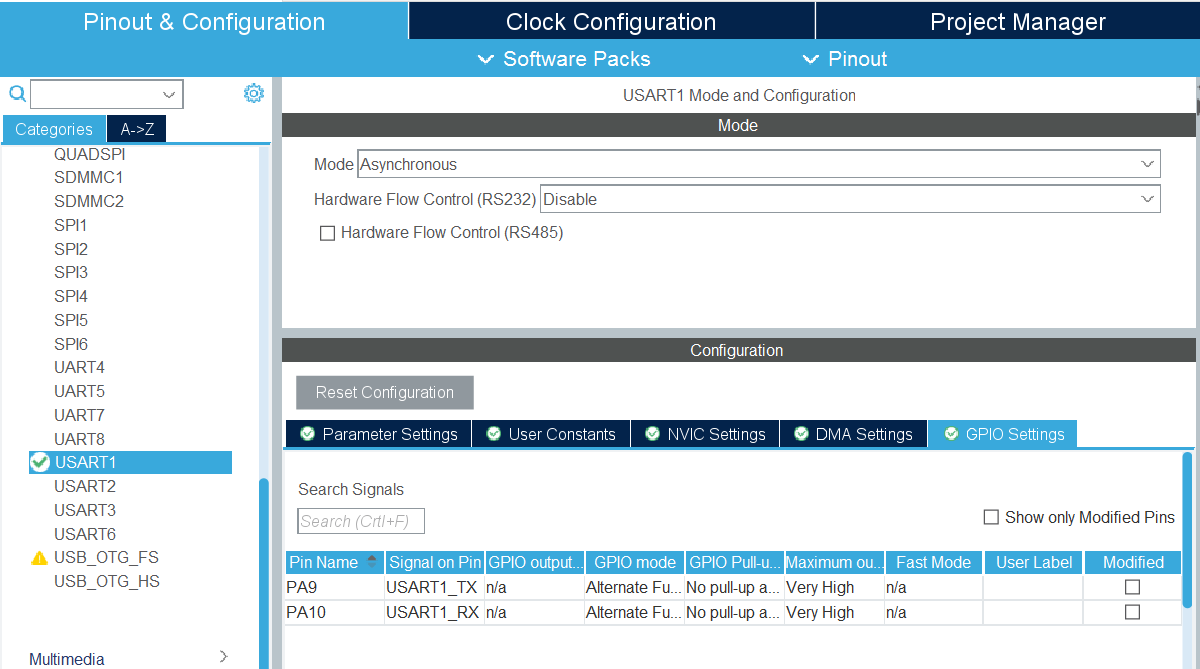The width and height of the screenshot is (1200, 669).
Task: Toggle the Modified checkbox for PA9
Action: tap(1132, 587)
